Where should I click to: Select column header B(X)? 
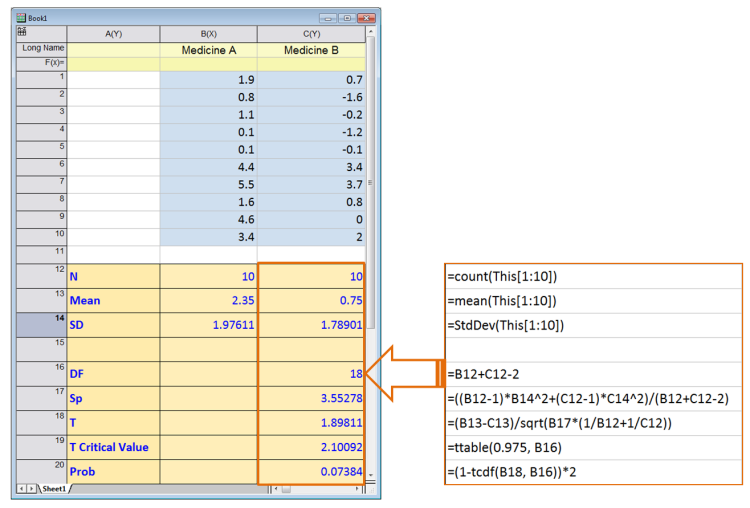click(x=208, y=34)
